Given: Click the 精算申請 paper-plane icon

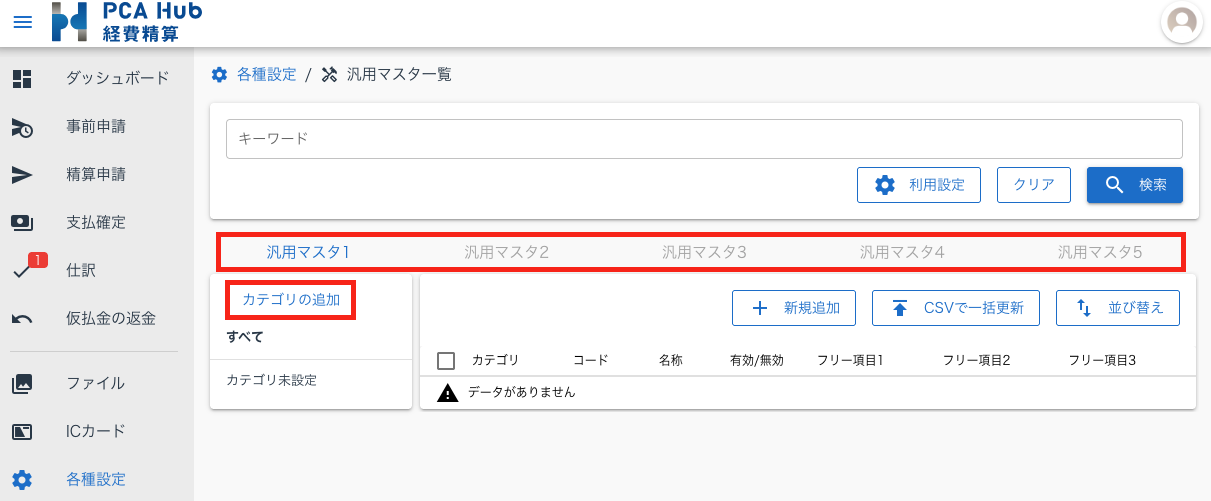Looking at the screenshot, I should coord(22,175).
